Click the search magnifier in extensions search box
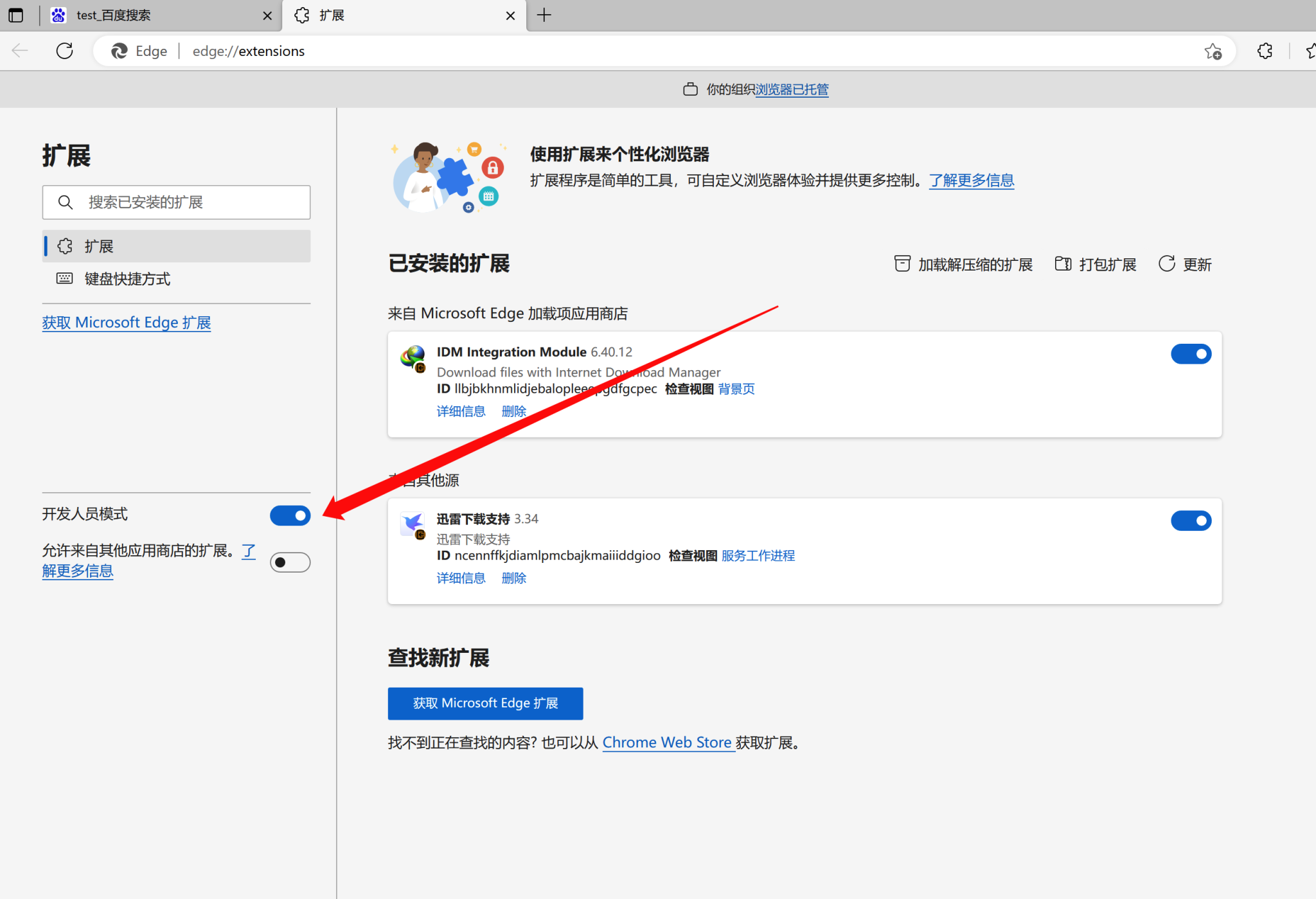This screenshot has width=1316, height=899. coord(66,202)
